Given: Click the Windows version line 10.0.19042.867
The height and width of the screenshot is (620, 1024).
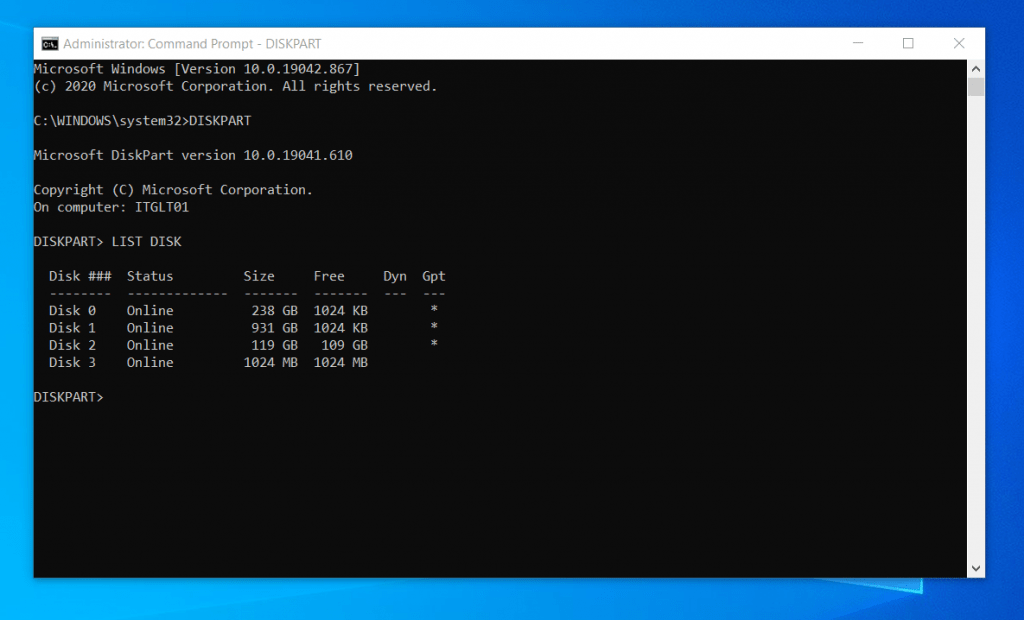Looking at the screenshot, I should pos(197,69).
